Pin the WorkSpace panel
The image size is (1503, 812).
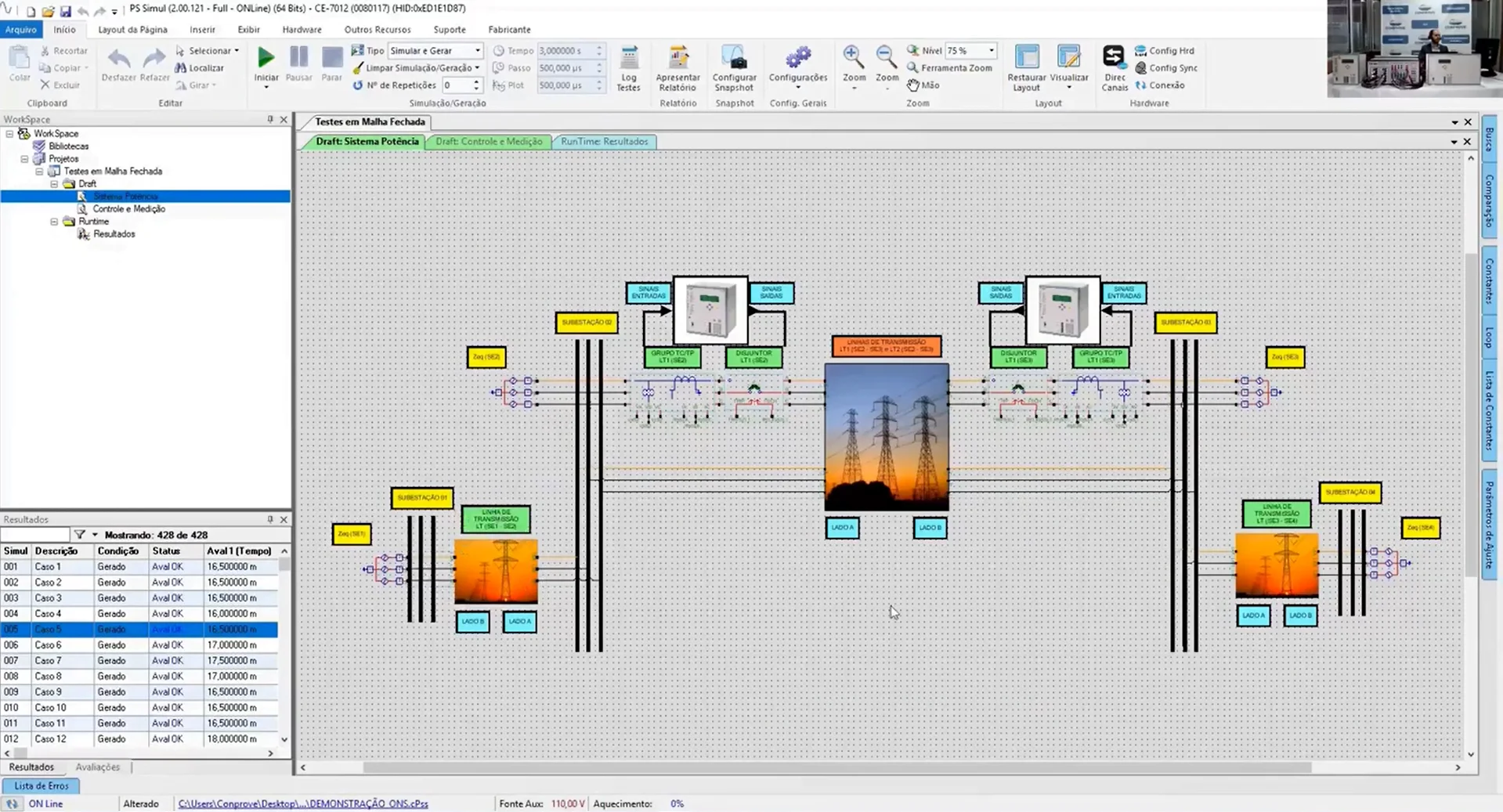(x=270, y=119)
